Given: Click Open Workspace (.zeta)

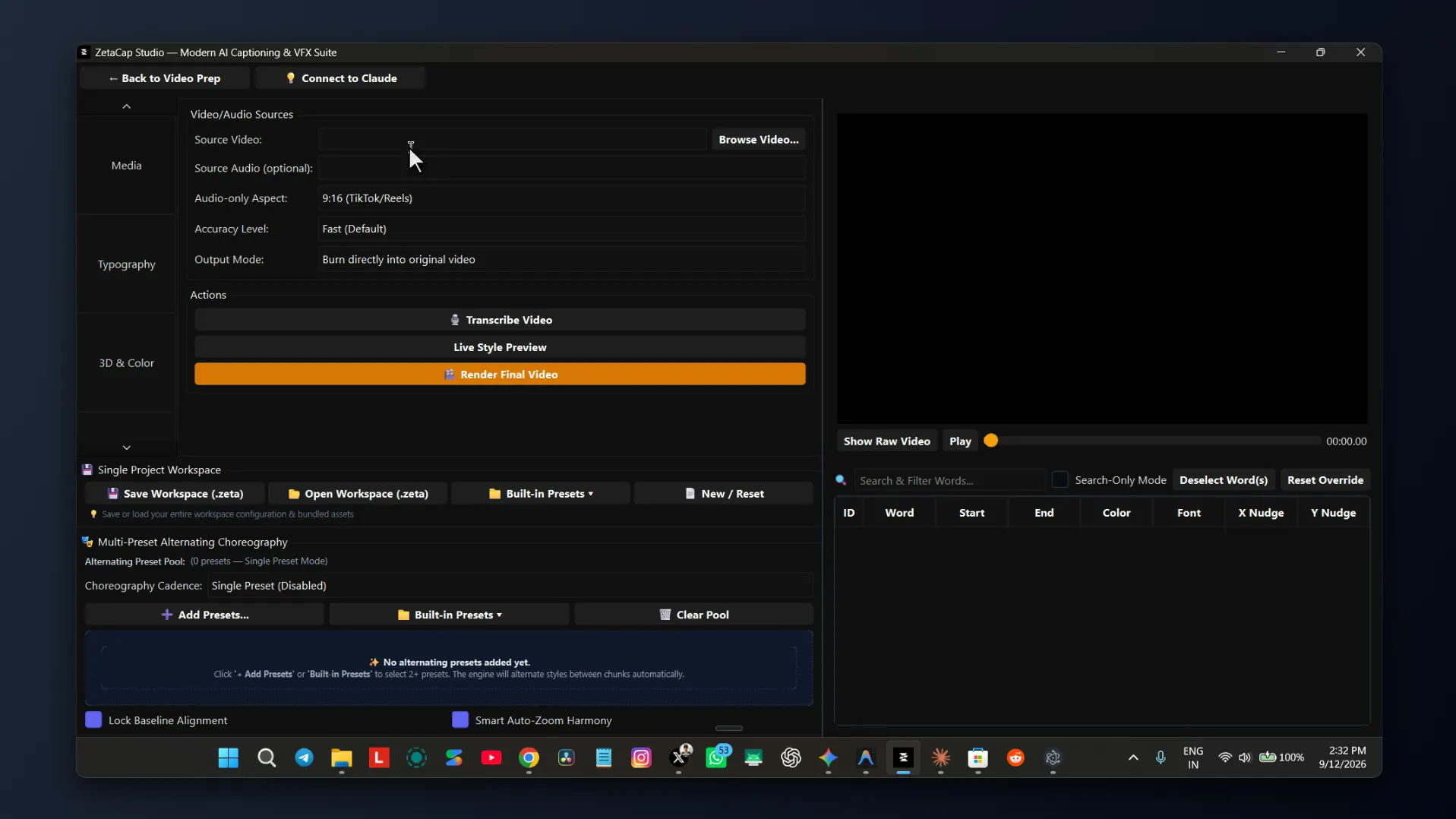Looking at the screenshot, I should [x=358, y=494].
